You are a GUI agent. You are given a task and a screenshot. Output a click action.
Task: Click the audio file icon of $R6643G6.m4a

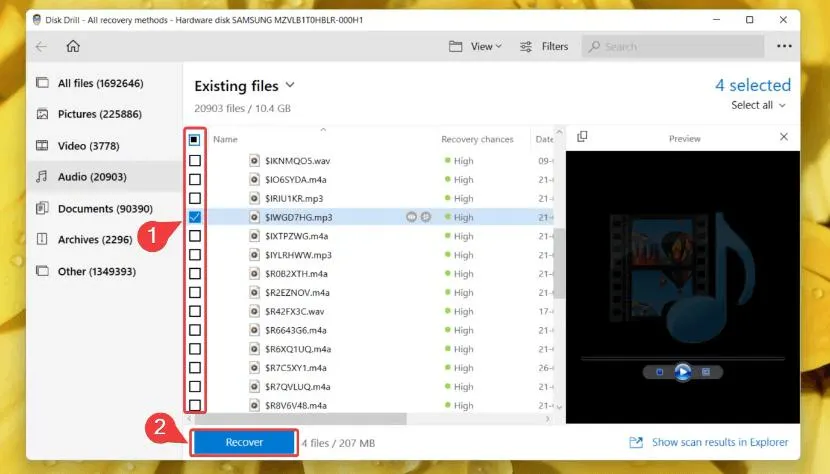tap(254, 330)
